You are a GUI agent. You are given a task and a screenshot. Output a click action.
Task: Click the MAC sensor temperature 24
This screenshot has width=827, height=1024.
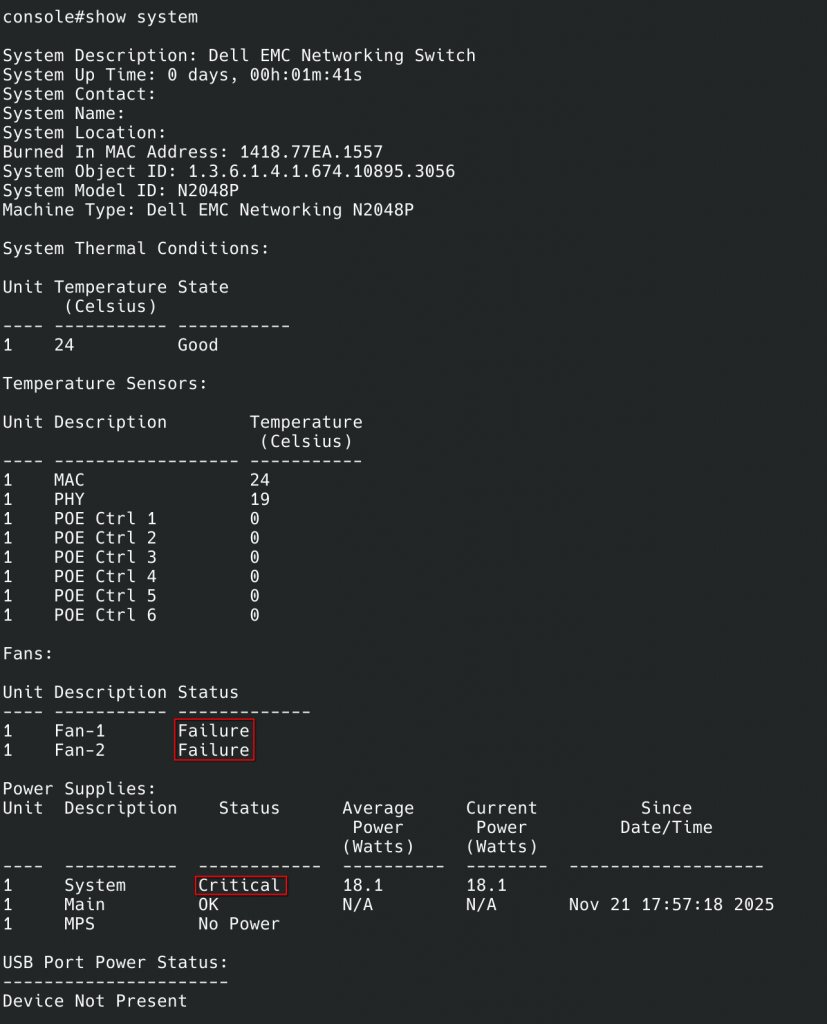[x=260, y=480]
